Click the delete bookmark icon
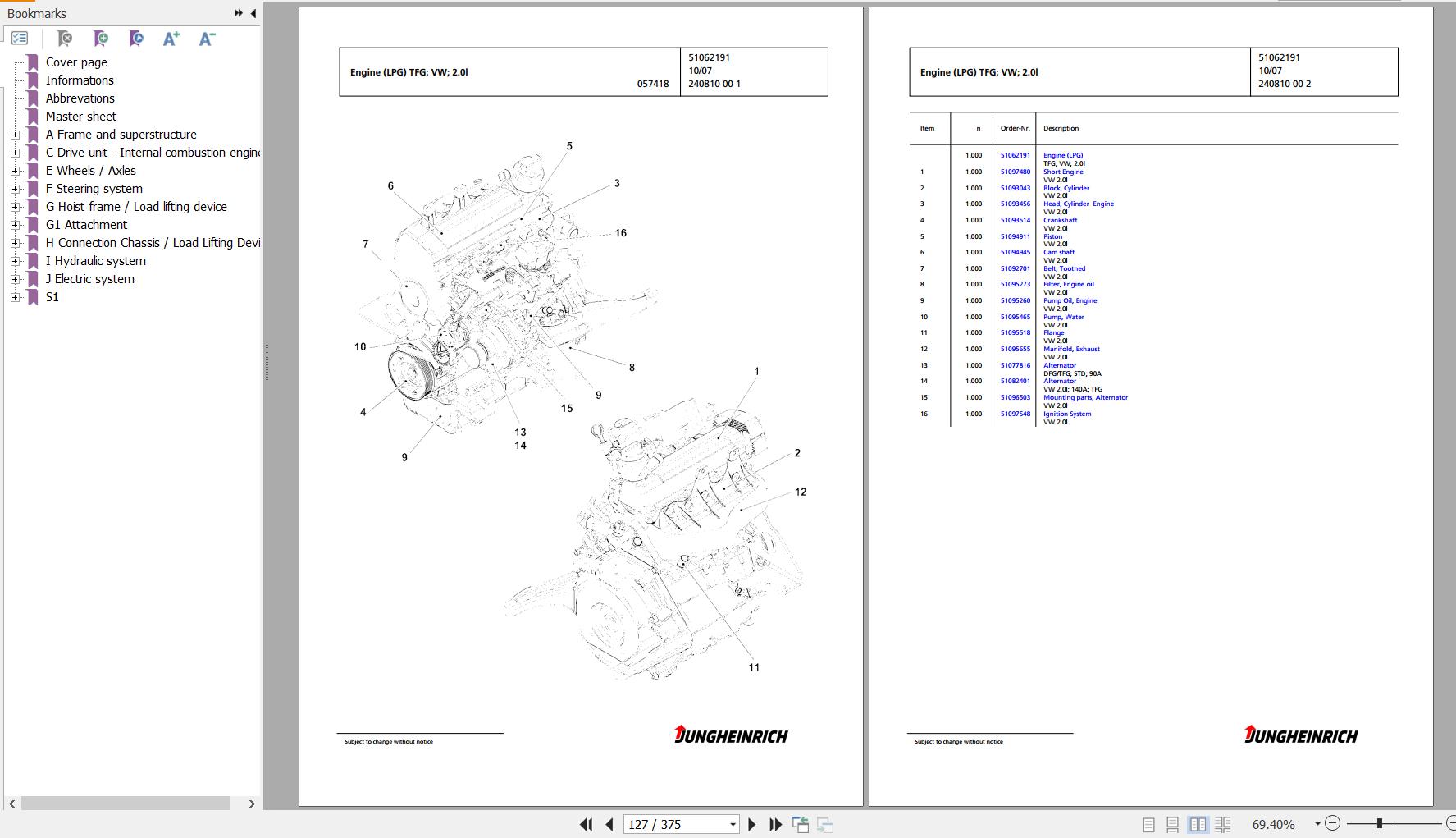The height and width of the screenshot is (838, 1456). coord(65,38)
